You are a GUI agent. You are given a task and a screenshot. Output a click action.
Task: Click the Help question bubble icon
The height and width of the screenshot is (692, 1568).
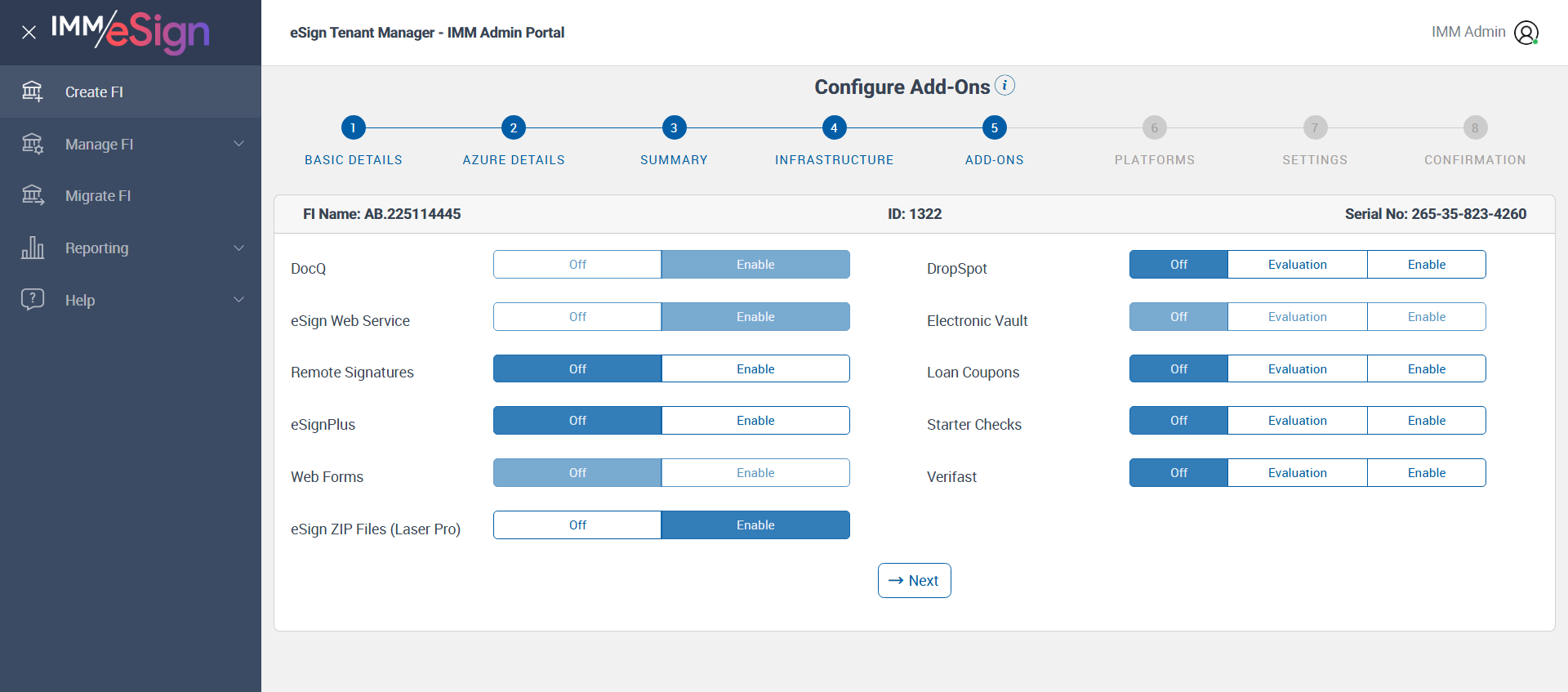(33, 299)
